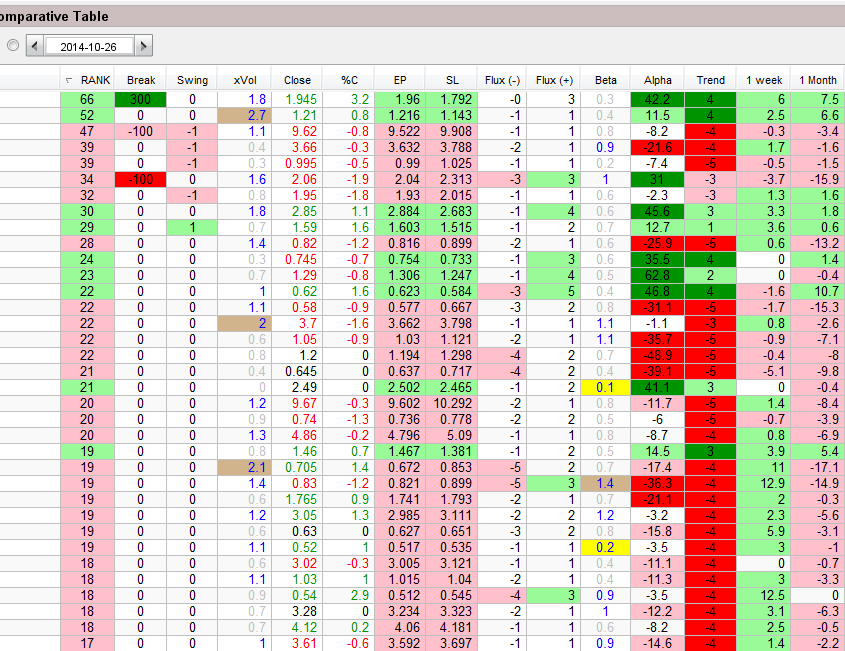Click the top RANK cell showing 66
845x651 pixels.
87,99
